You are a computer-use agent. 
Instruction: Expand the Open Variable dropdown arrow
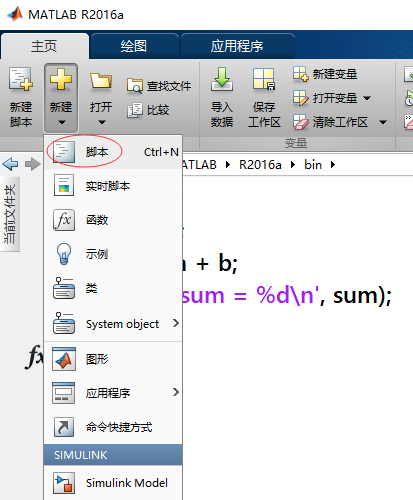(x=367, y=98)
